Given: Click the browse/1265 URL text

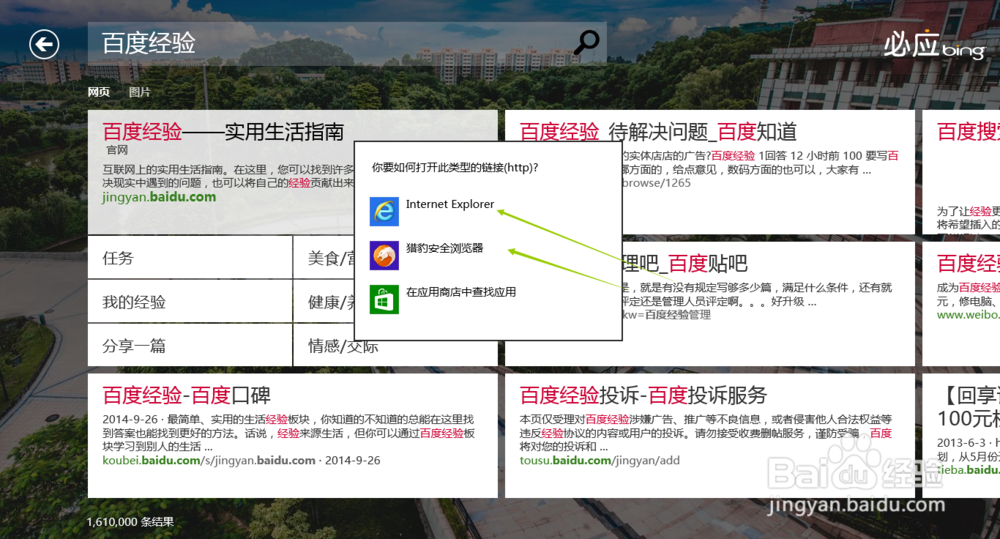Looking at the screenshot, I should pyautogui.click(x=656, y=183).
